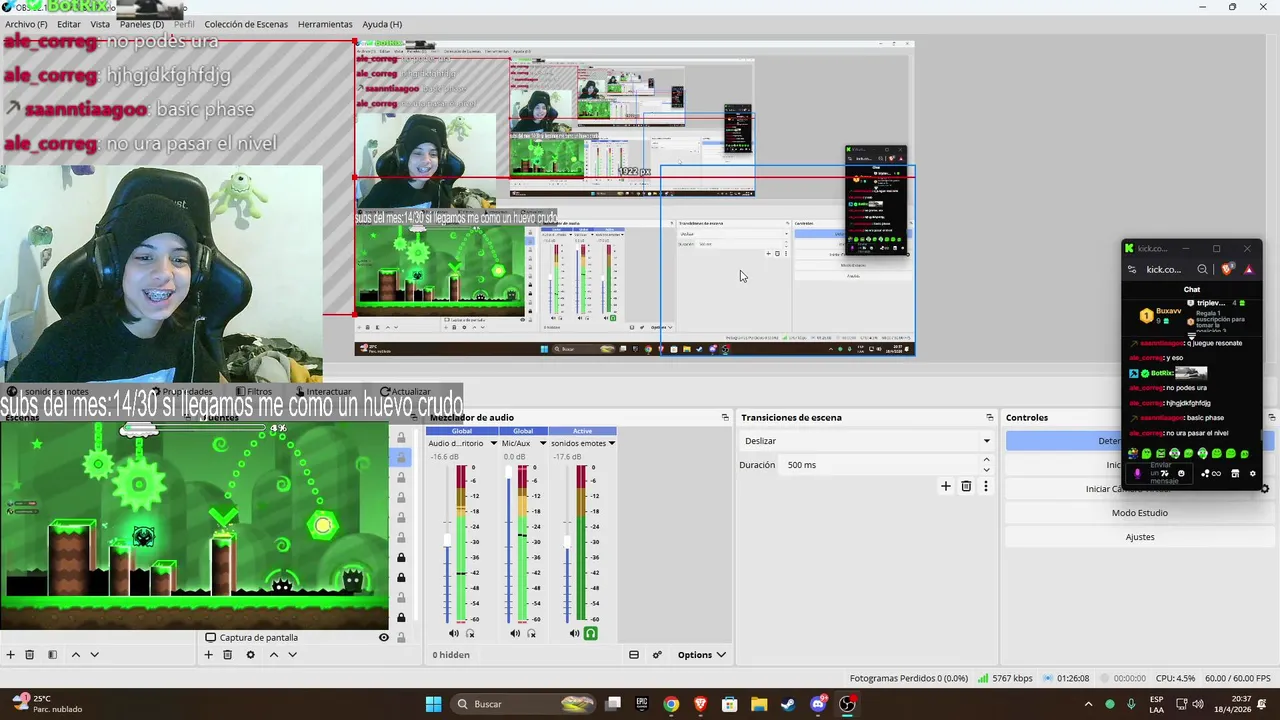Open the Mic/Aux channel dropdown
Image resolution: width=1280 pixels, height=720 pixels.
[x=543, y=443]
